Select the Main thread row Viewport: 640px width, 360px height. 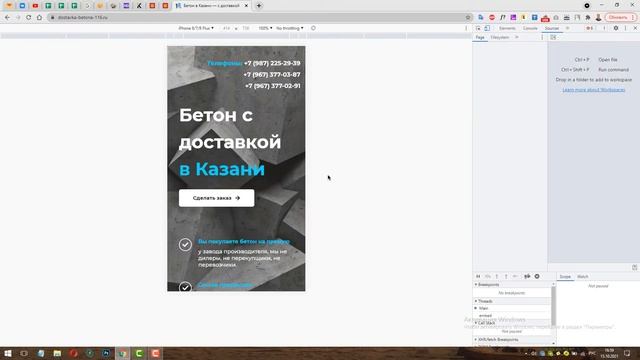[512, 308]
